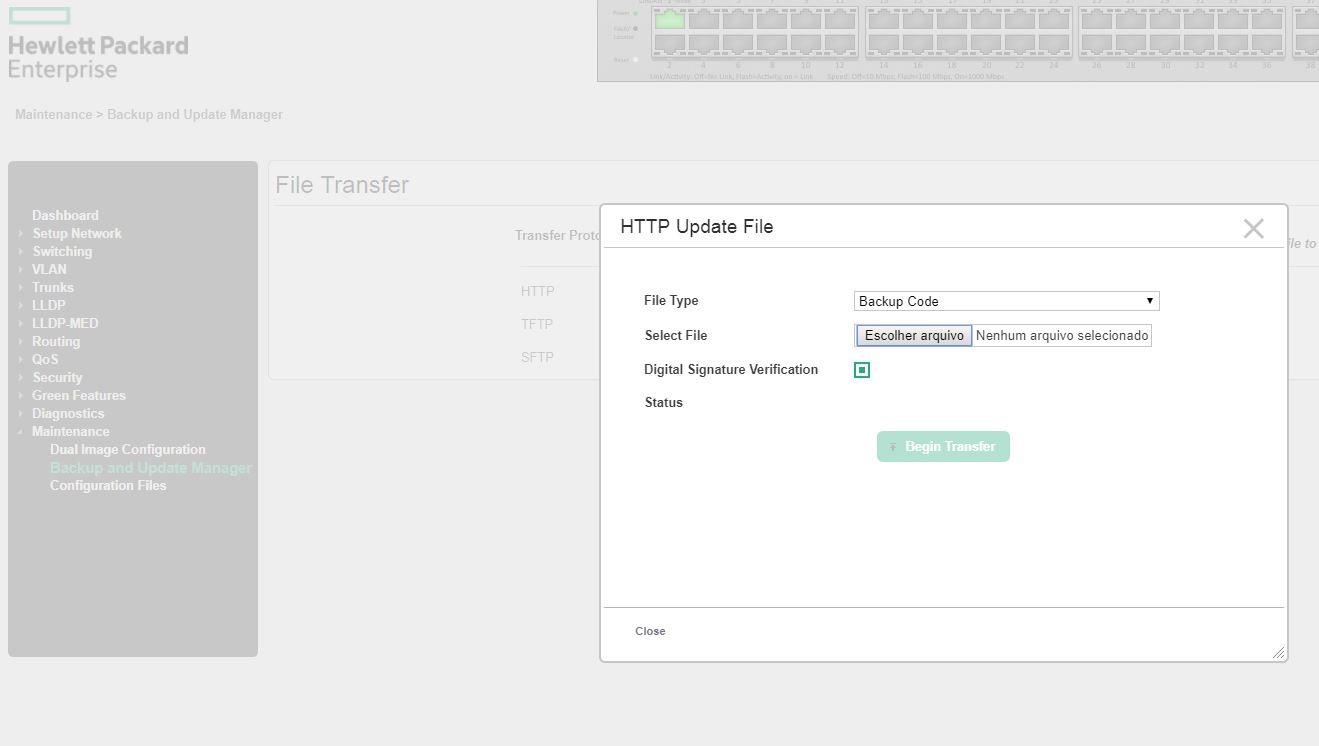Close the HTTP Update File dialog via X
Viewport: 1319px width, 746px height.
1253,228
